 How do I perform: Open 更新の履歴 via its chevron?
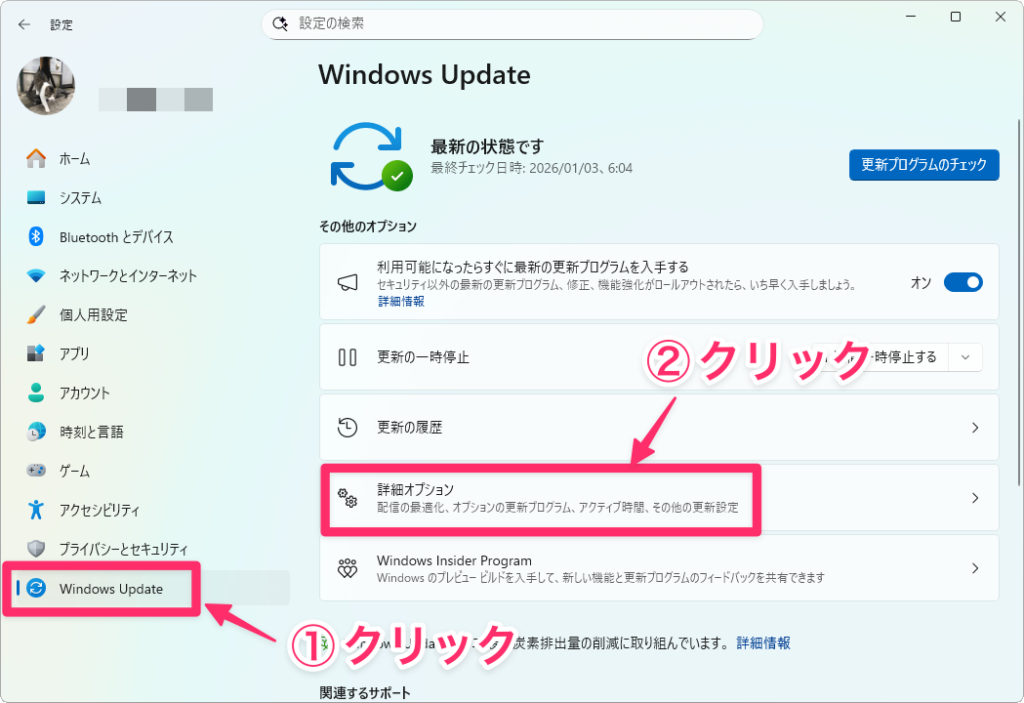(x=975, y=428)
